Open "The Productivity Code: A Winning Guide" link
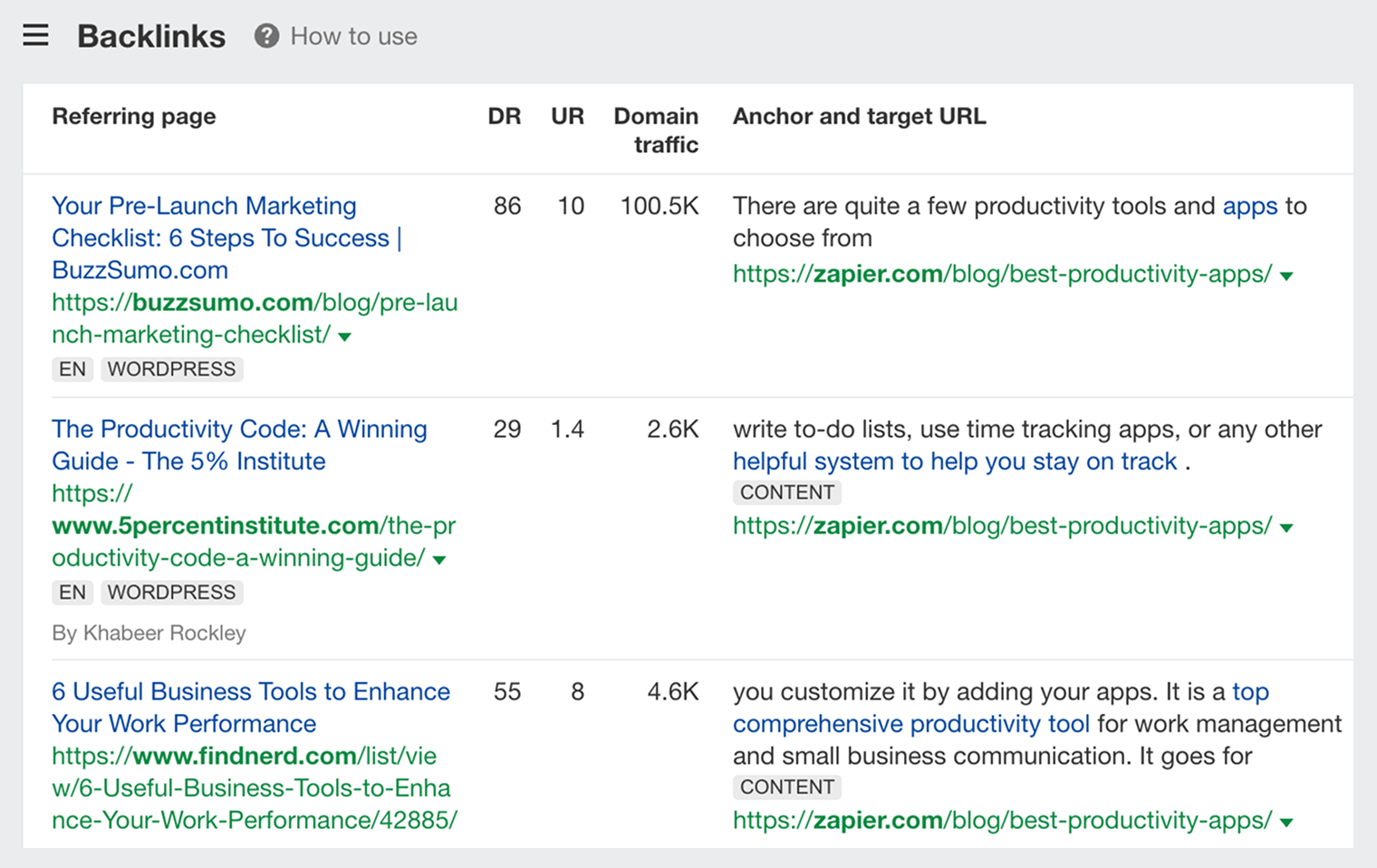Image resolution: width=1377 pixels, height=868 pixels. (239, 444)
